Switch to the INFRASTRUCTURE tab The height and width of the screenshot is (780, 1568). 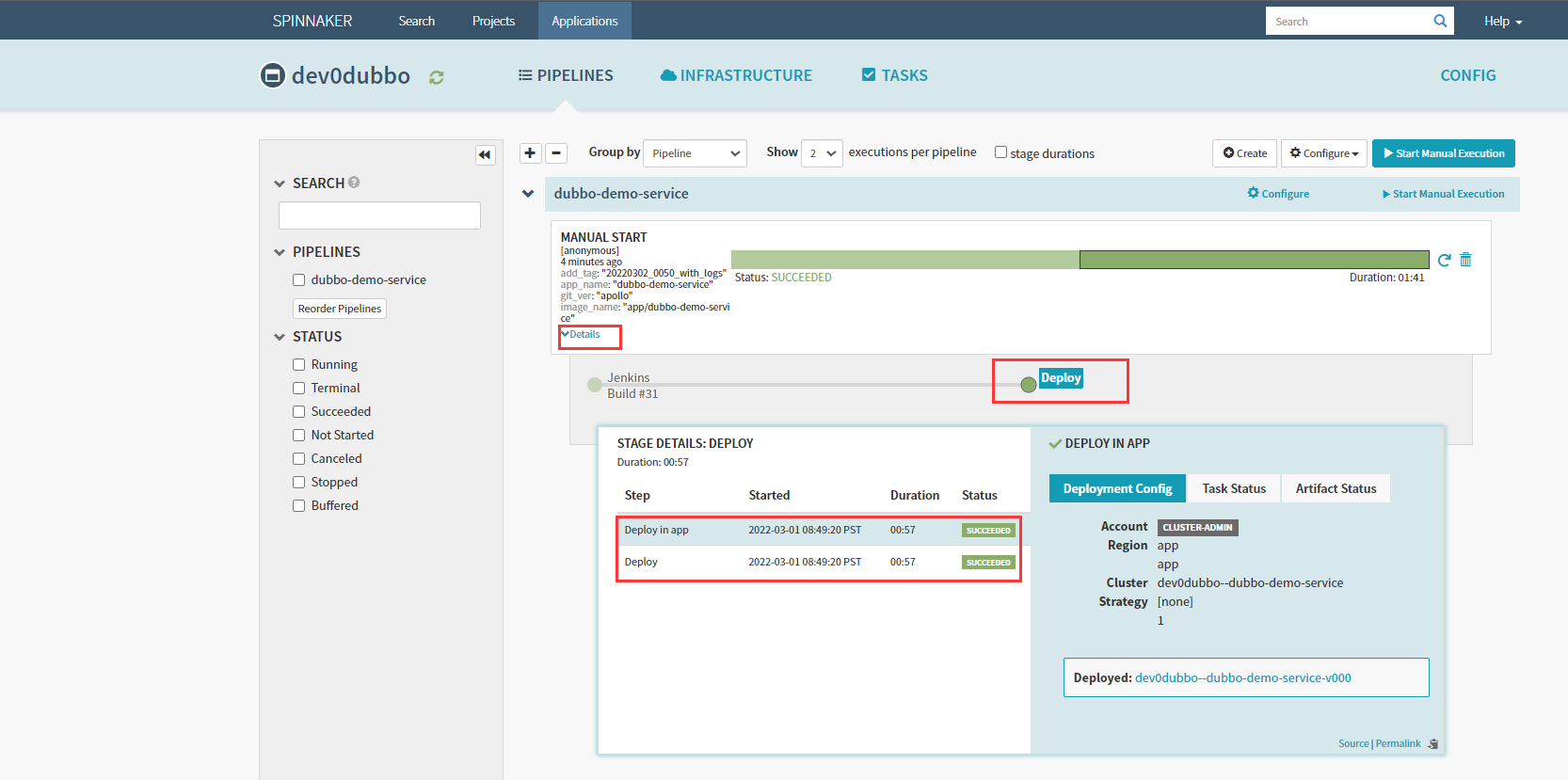point(736,75)
